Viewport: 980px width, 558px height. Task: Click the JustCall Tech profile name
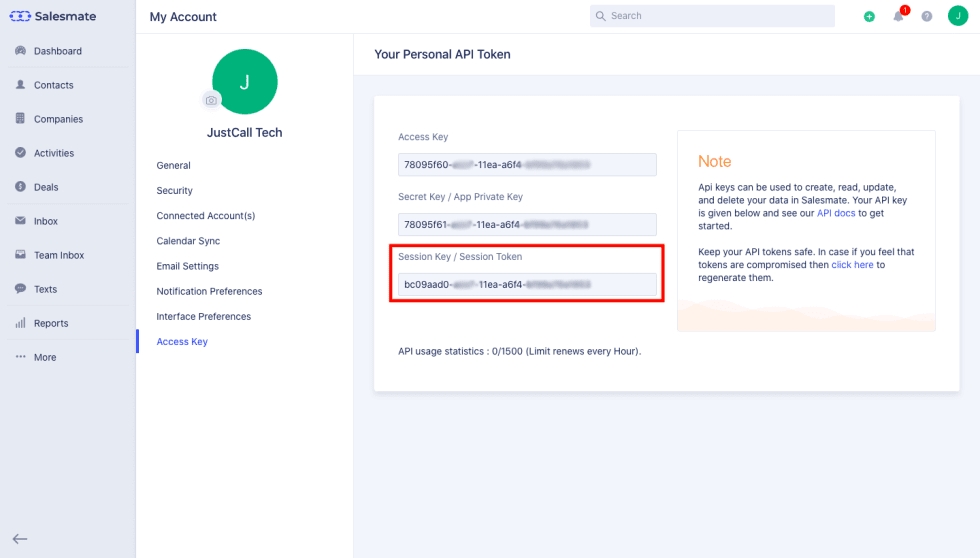(x=244, y=132)
